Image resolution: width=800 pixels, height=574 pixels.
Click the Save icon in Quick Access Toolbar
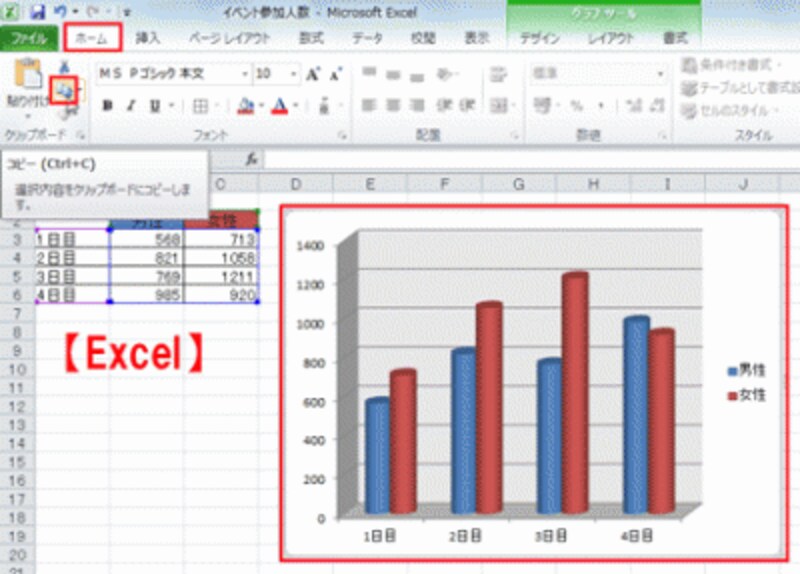pos(37,11)
